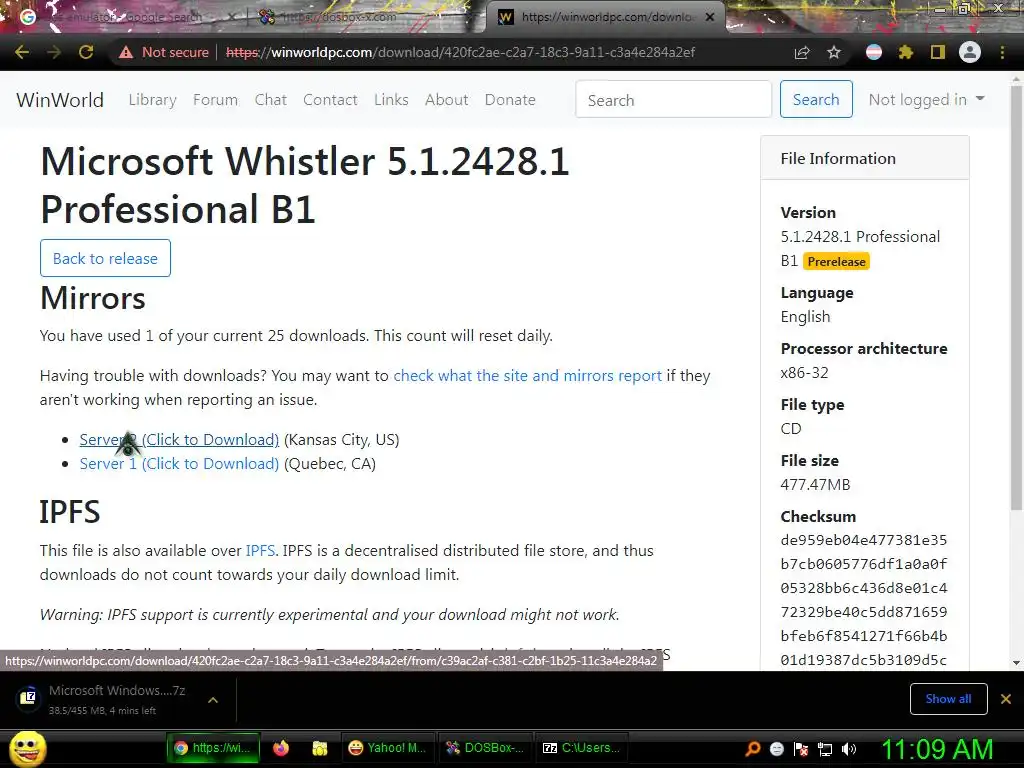The width and height of the screenshot is (1024, 768).
Task: Open the Donate nav item
Action: [x=510, y=99]
